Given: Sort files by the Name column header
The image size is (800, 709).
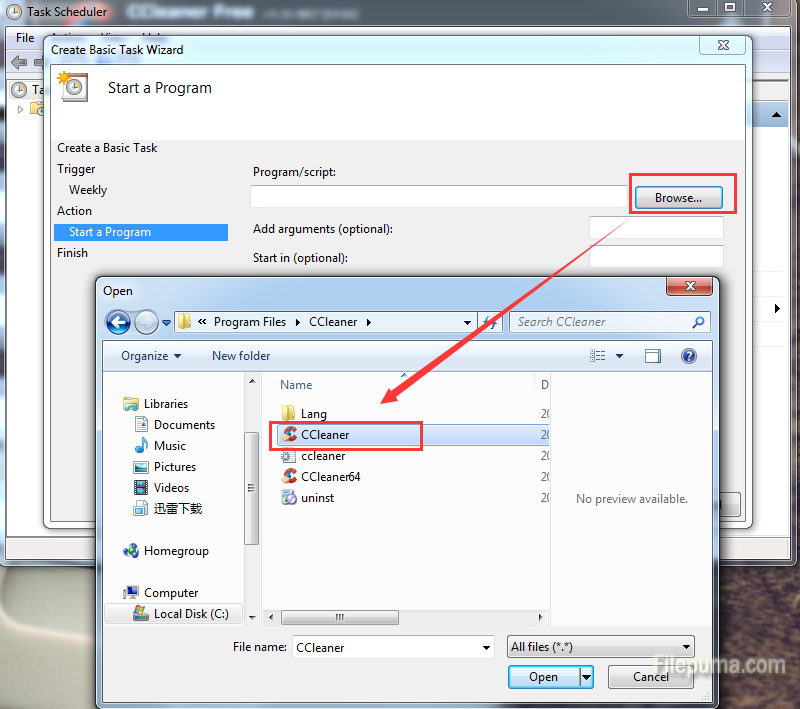Looking at the screenshot, I should (296, 385).
